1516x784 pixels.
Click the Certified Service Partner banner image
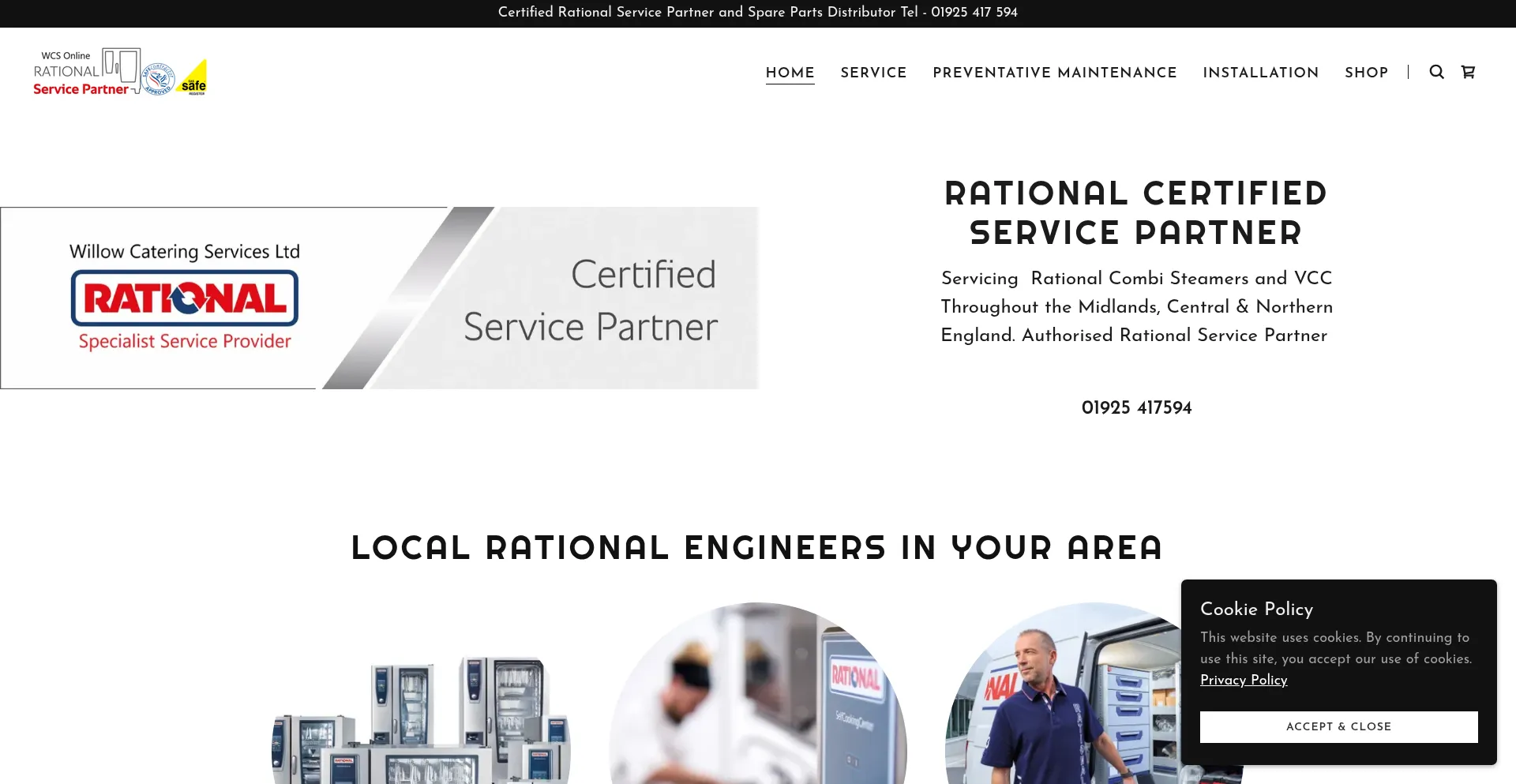tap(379, 298)
